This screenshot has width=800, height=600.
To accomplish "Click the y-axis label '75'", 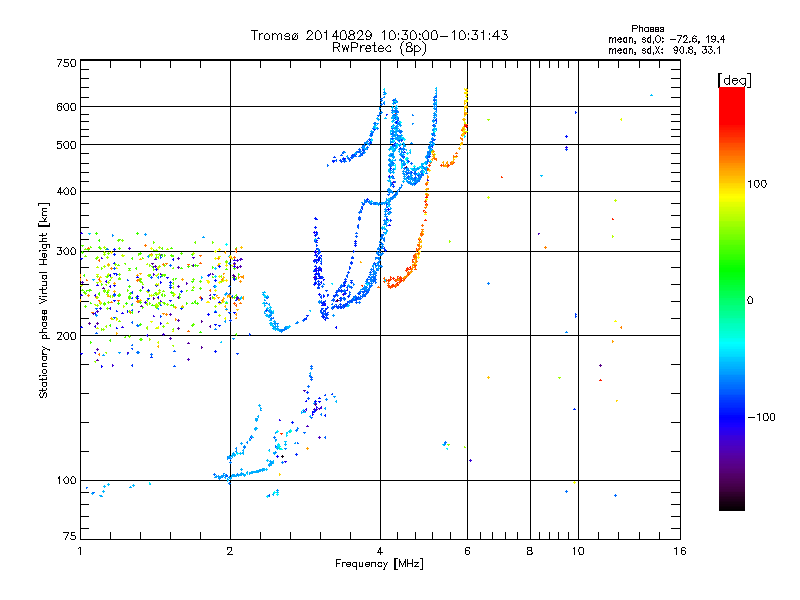I will (70, 536).
